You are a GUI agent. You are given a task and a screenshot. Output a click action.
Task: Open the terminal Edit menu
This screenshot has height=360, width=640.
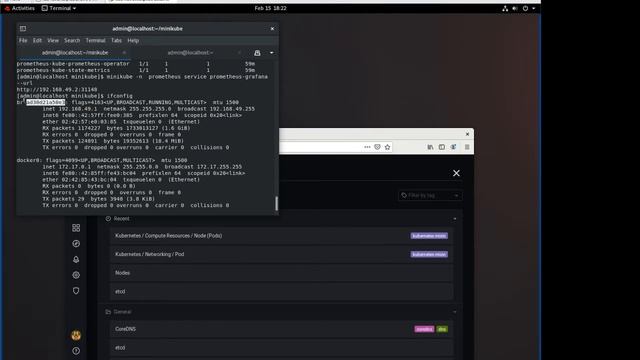[37, 40]
